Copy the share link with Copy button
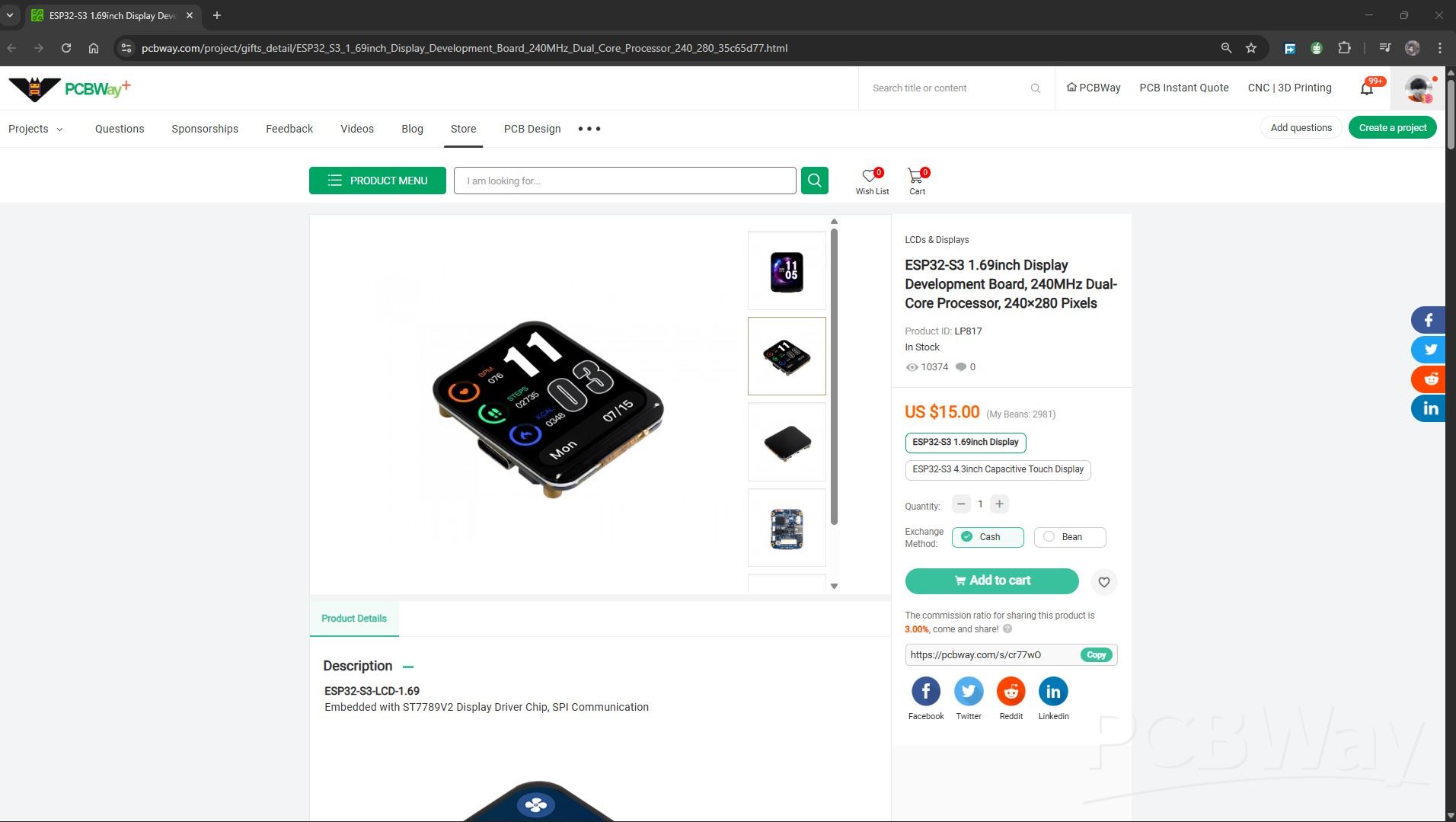This screenshot has height=822, width=1456. click(1096, 655)
